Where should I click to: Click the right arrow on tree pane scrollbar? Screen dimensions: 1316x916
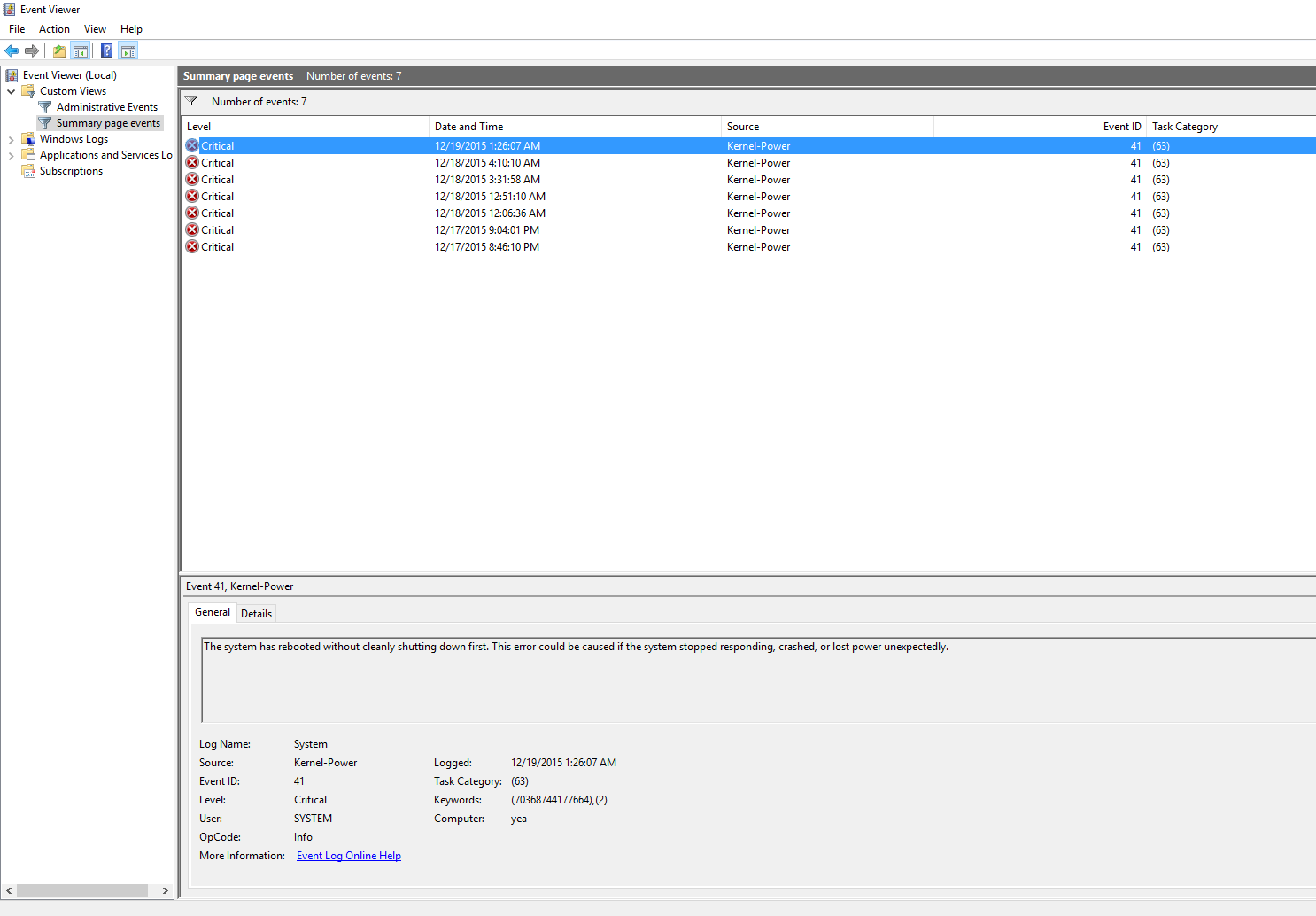point(165,890)
